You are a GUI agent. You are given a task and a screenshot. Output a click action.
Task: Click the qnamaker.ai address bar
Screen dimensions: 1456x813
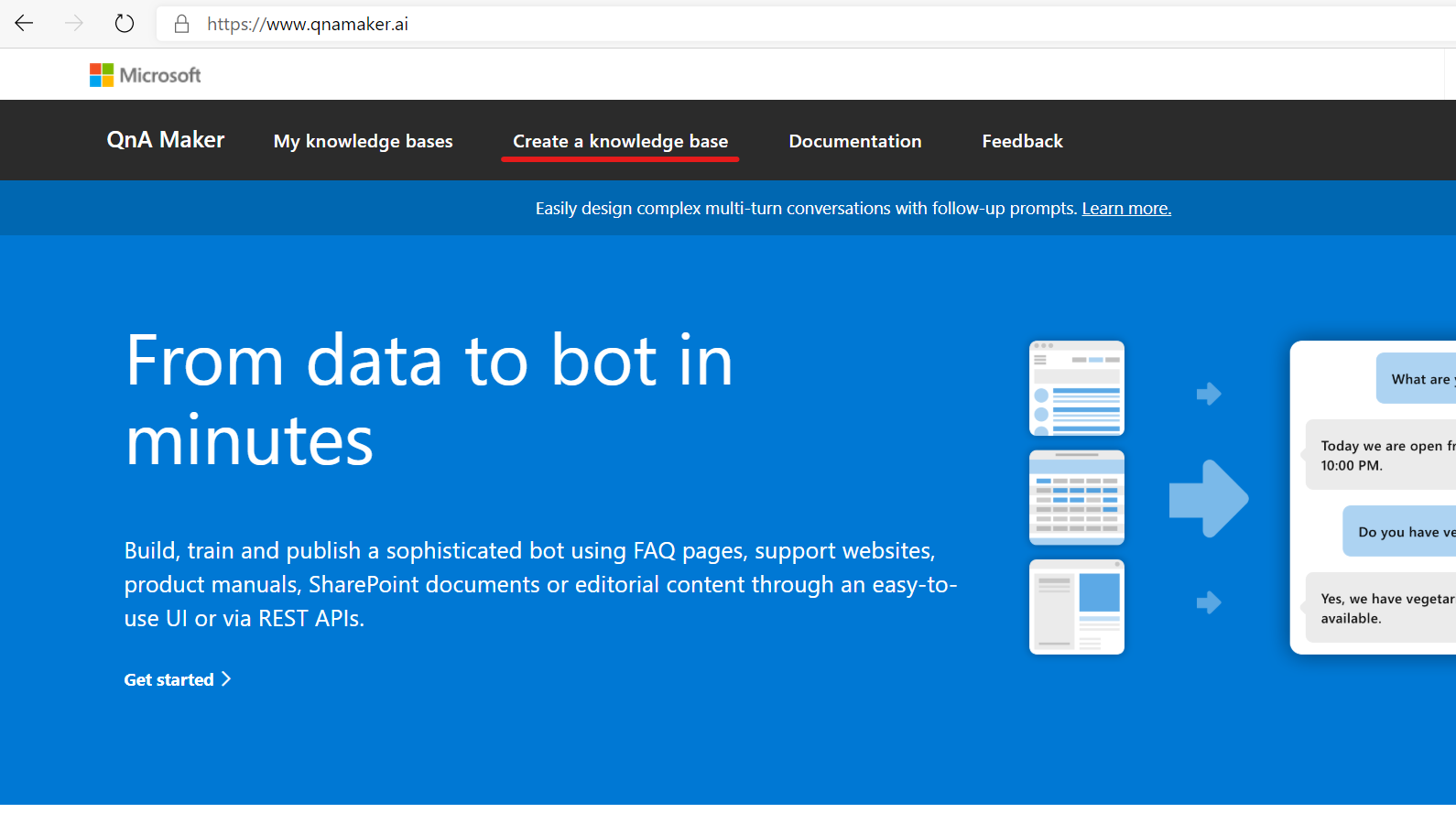pyautogui.click(x=806, y=24)
